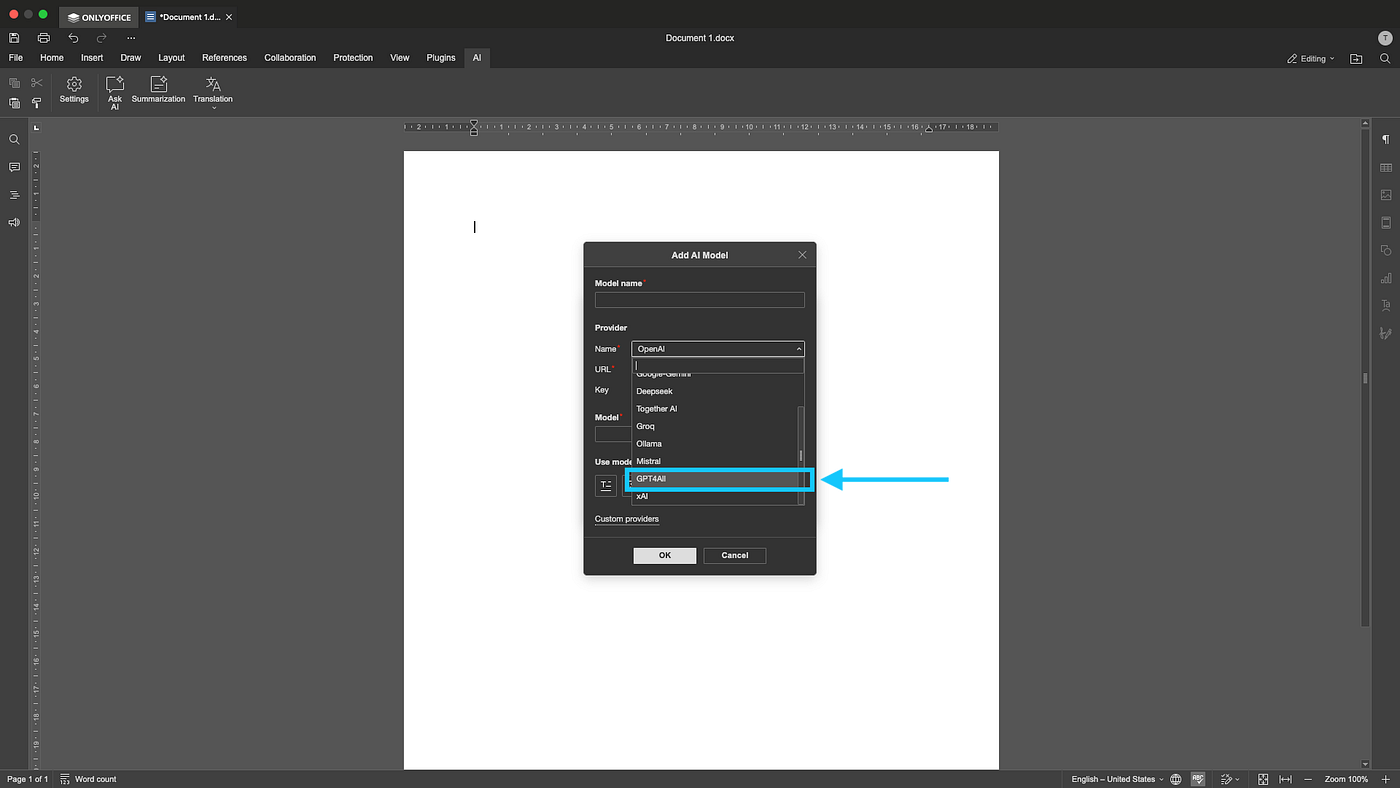This screenshot has width=1400, height=788.
Task: Click the Paste icon in the ribbon
Action: [x=14, y=103]
